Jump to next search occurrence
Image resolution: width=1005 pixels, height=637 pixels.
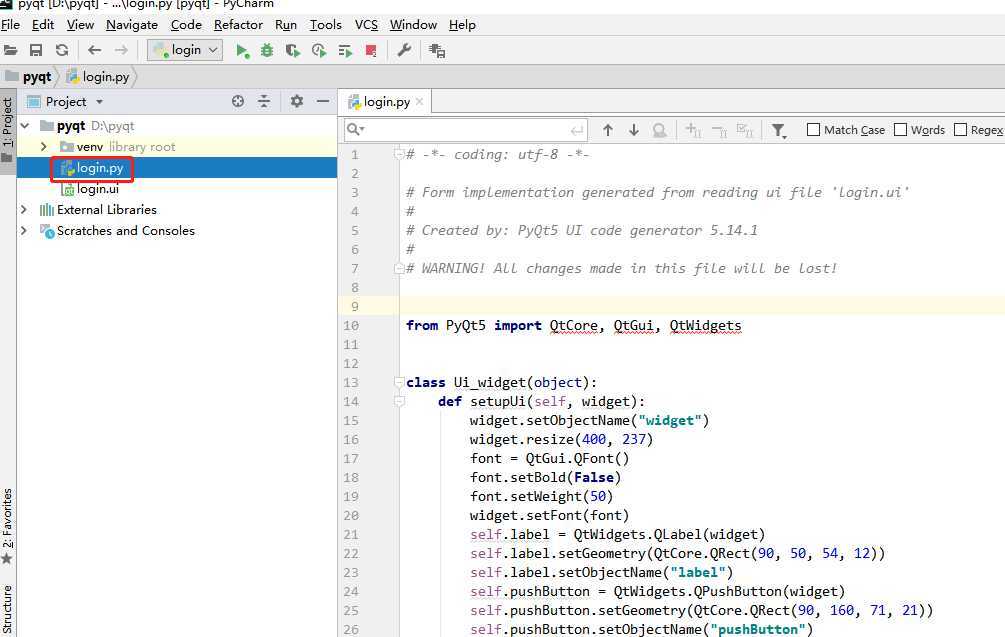[x=634, y=130]
